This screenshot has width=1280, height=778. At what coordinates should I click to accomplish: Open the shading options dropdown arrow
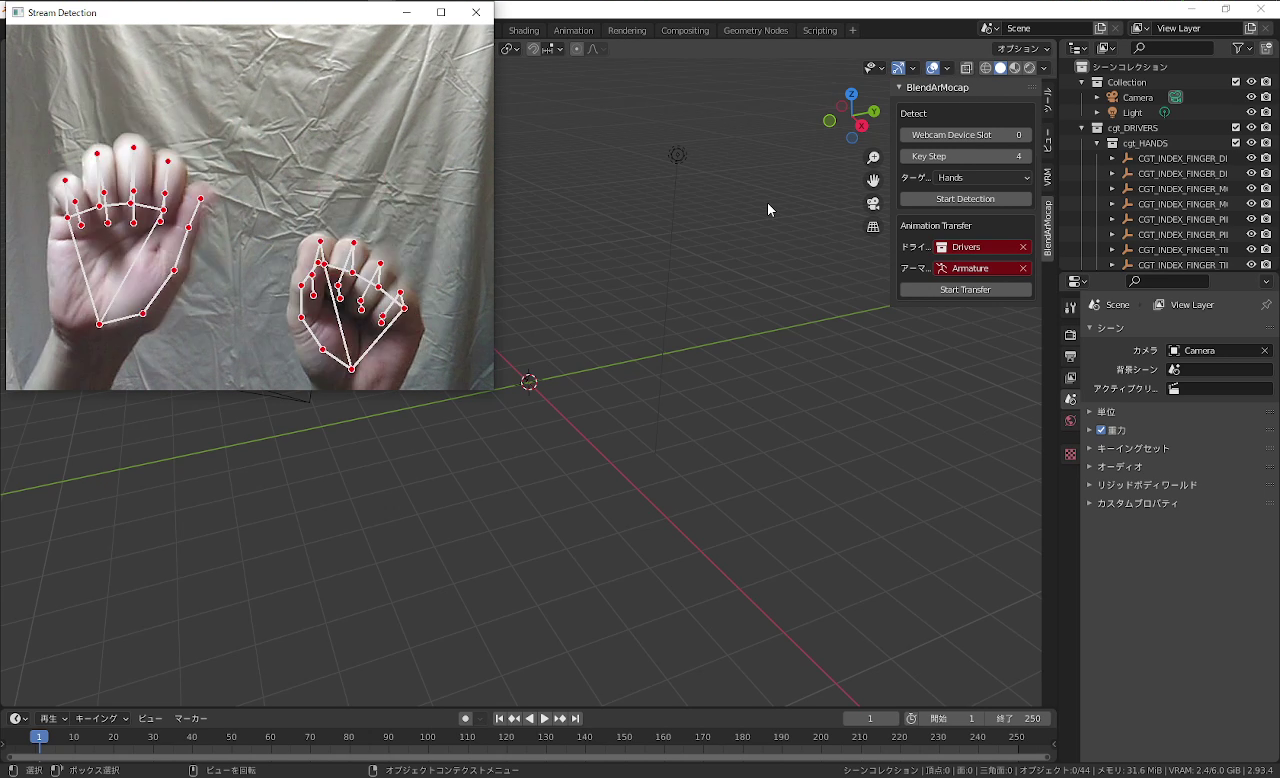click(x=1046, y=68)
